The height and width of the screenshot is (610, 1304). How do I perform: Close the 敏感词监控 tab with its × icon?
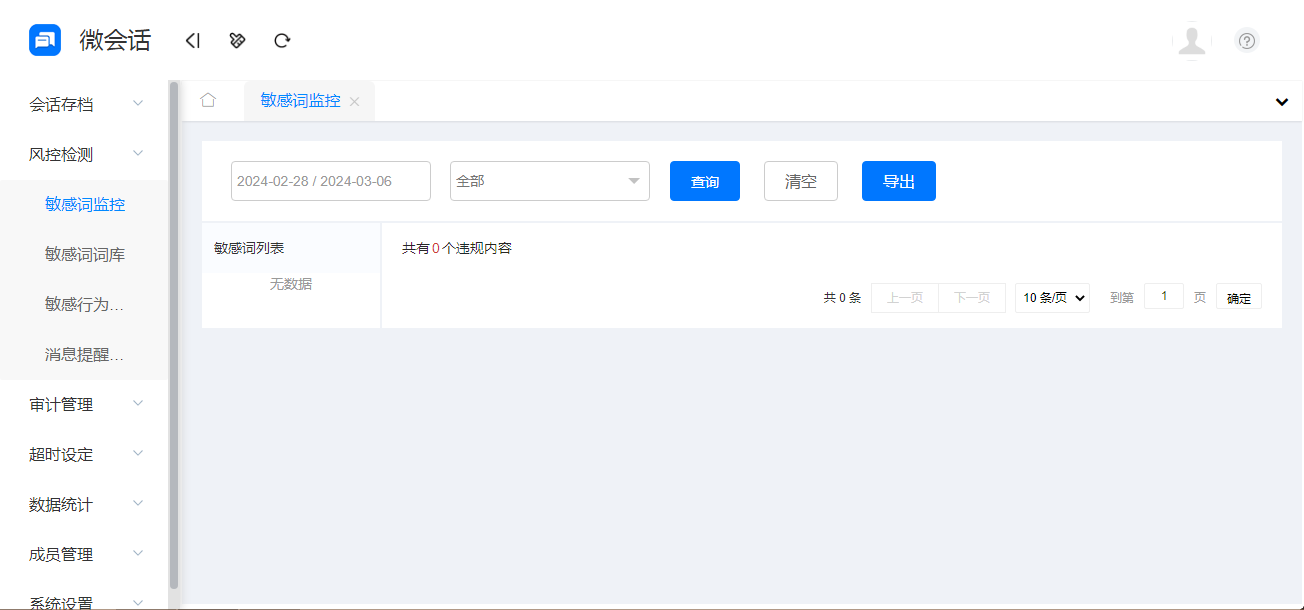coord(355,101)
